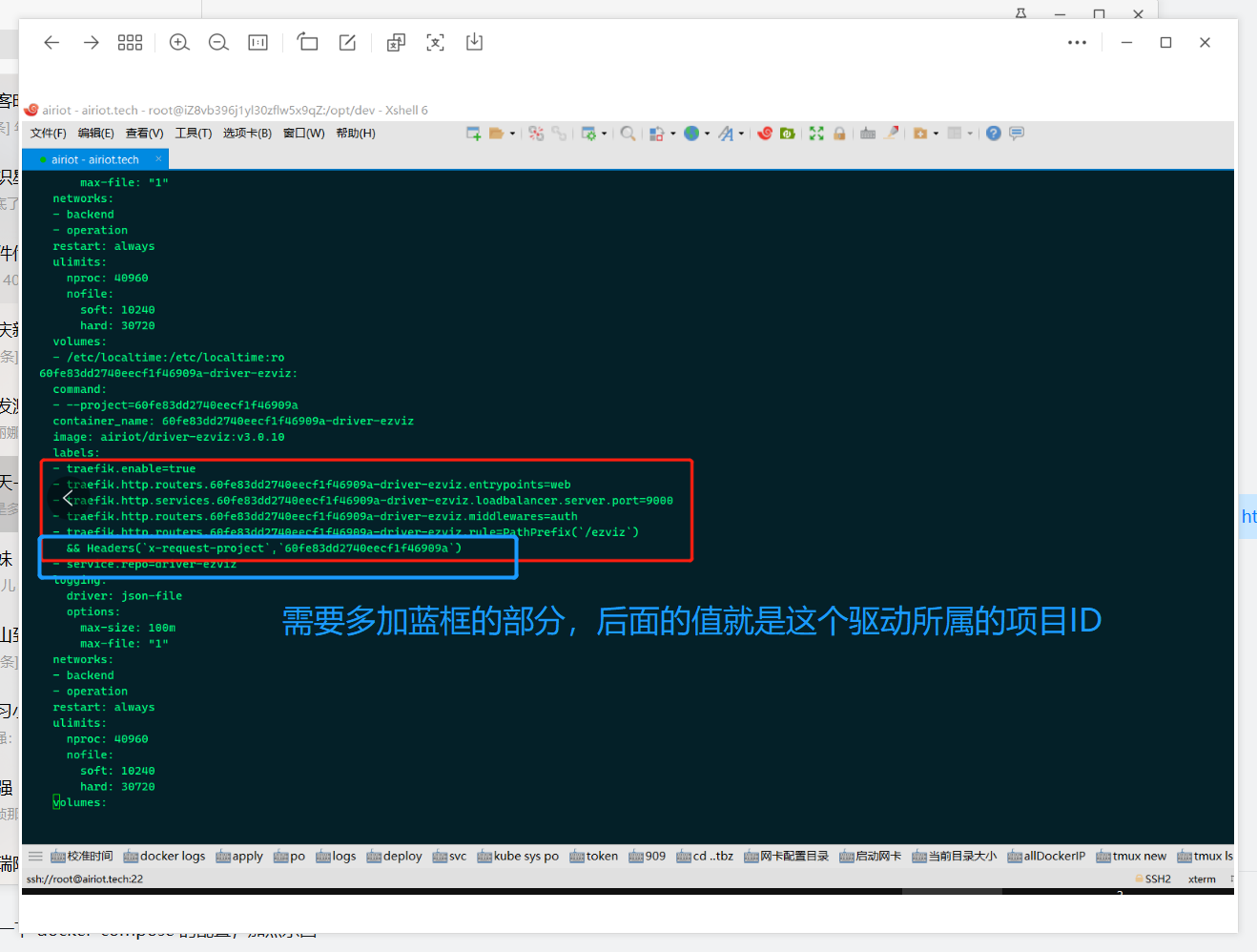Click Xshell new folder star icon
This screenshot has width=1257, height=952.
tap(920, 134)
